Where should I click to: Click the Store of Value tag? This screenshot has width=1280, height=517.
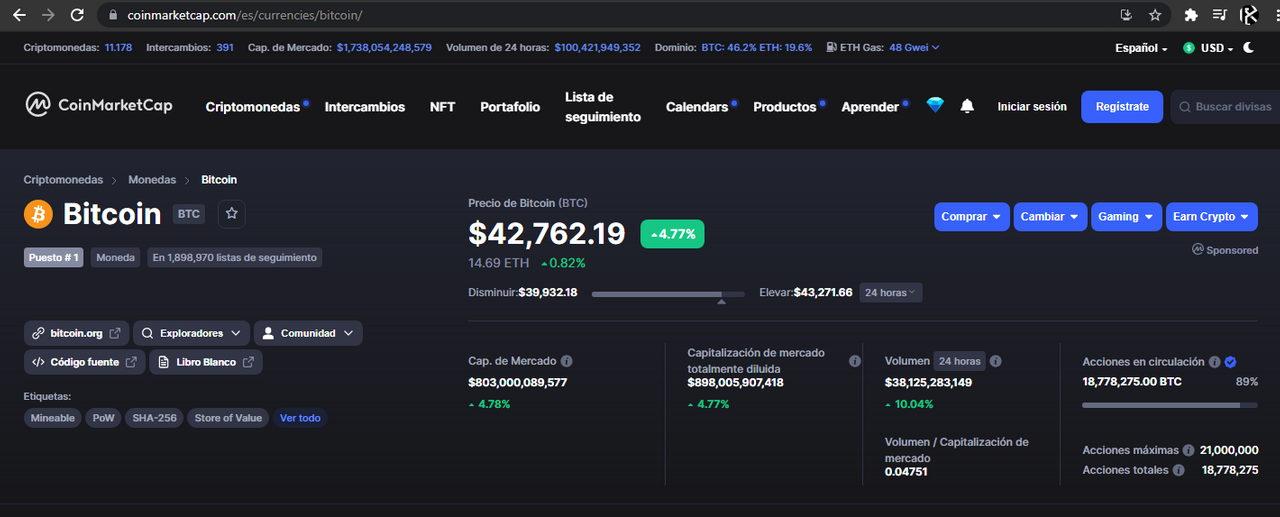pos(228,418)
